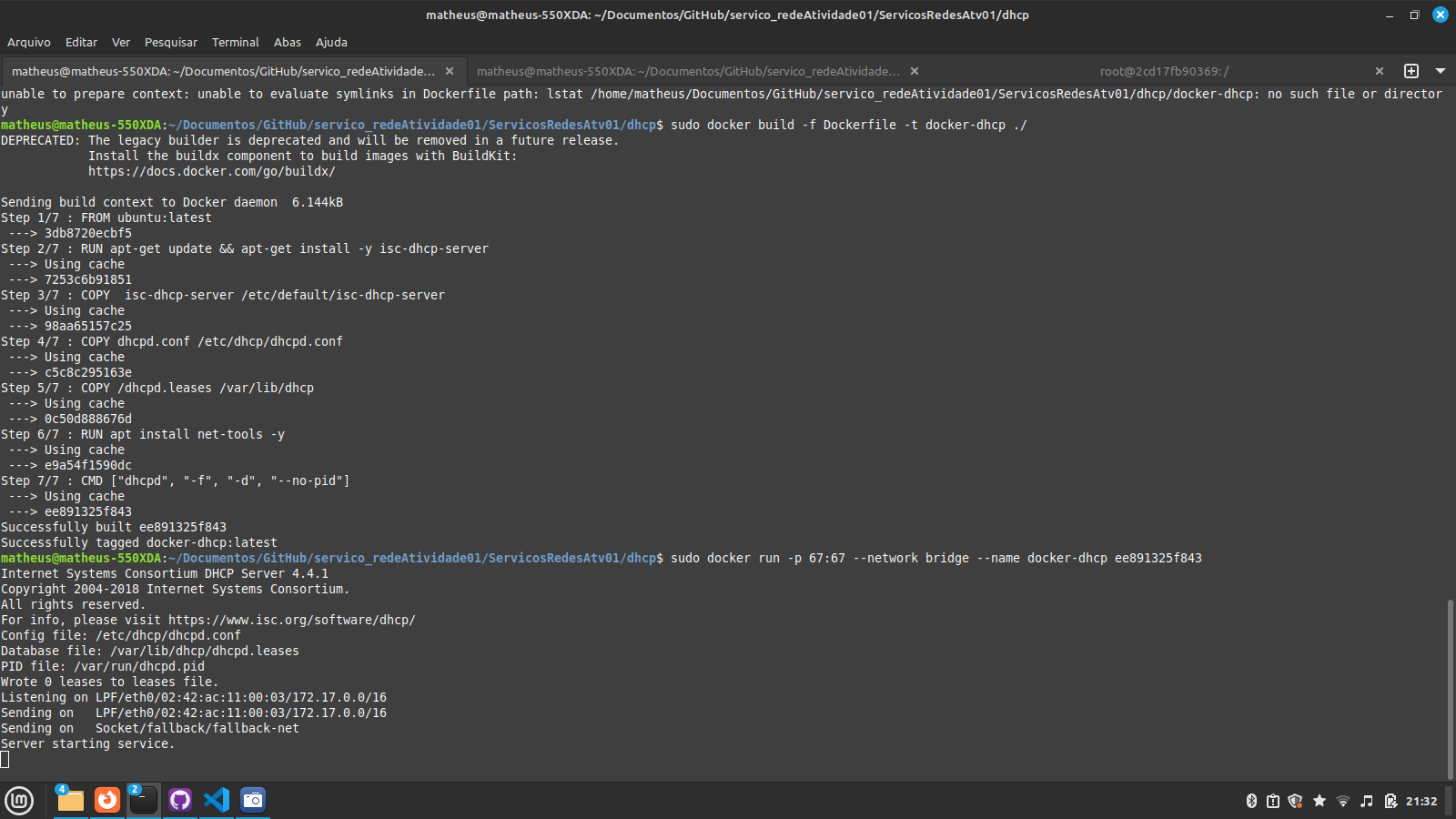Open the Bluetooth tray icon

click(x=1251, y=801)
